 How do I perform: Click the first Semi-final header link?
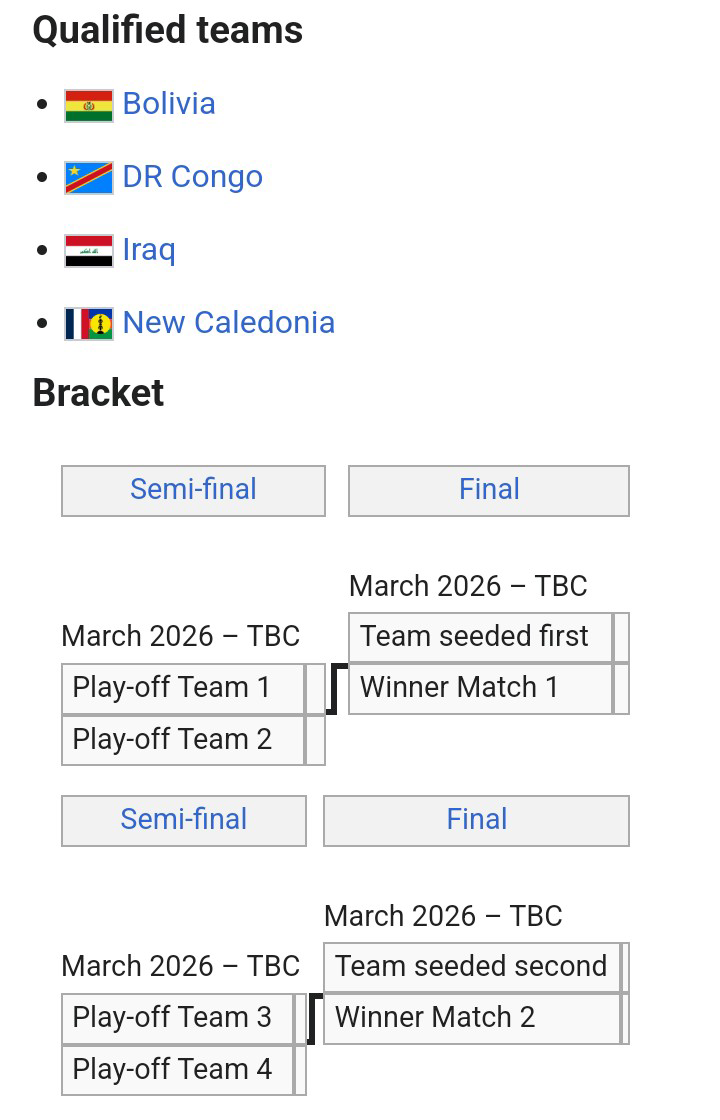pos(193,490)
